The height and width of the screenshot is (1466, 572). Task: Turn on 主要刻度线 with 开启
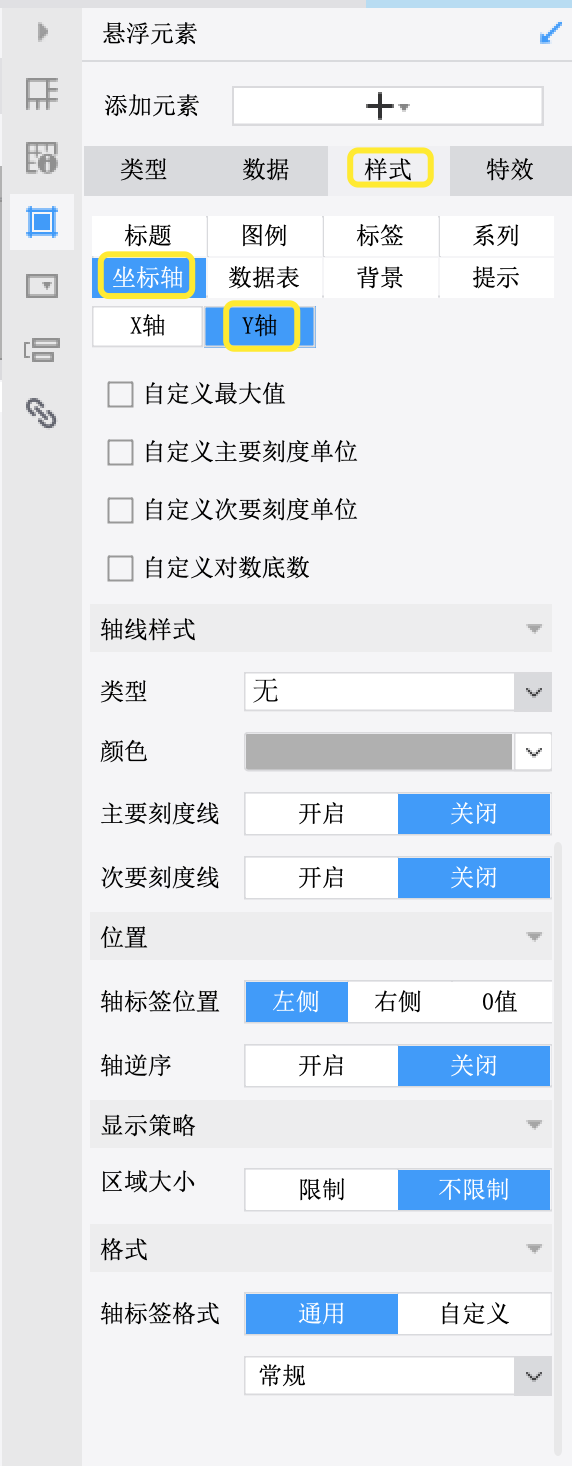point(321,814)
